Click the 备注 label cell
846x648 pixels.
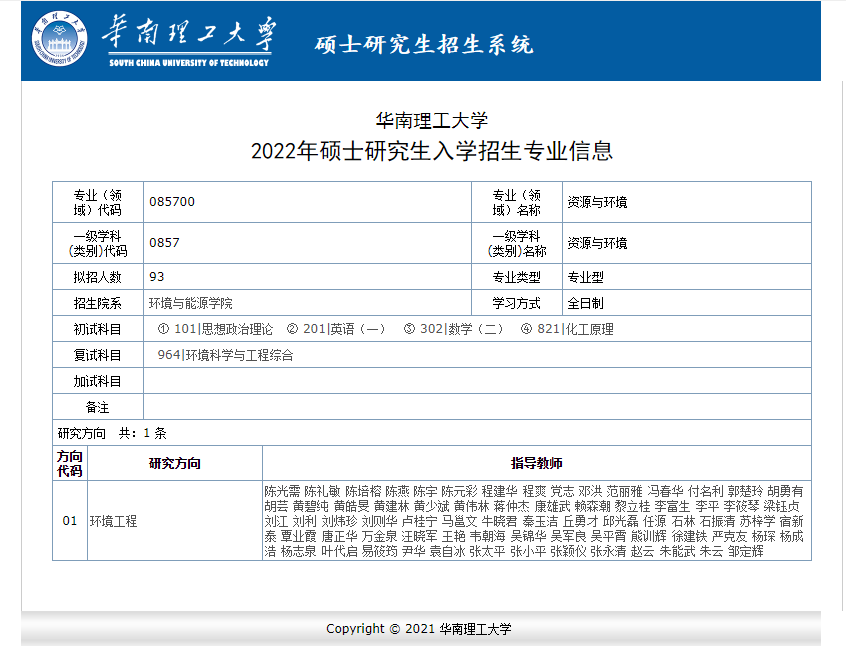tap(98, 407)
